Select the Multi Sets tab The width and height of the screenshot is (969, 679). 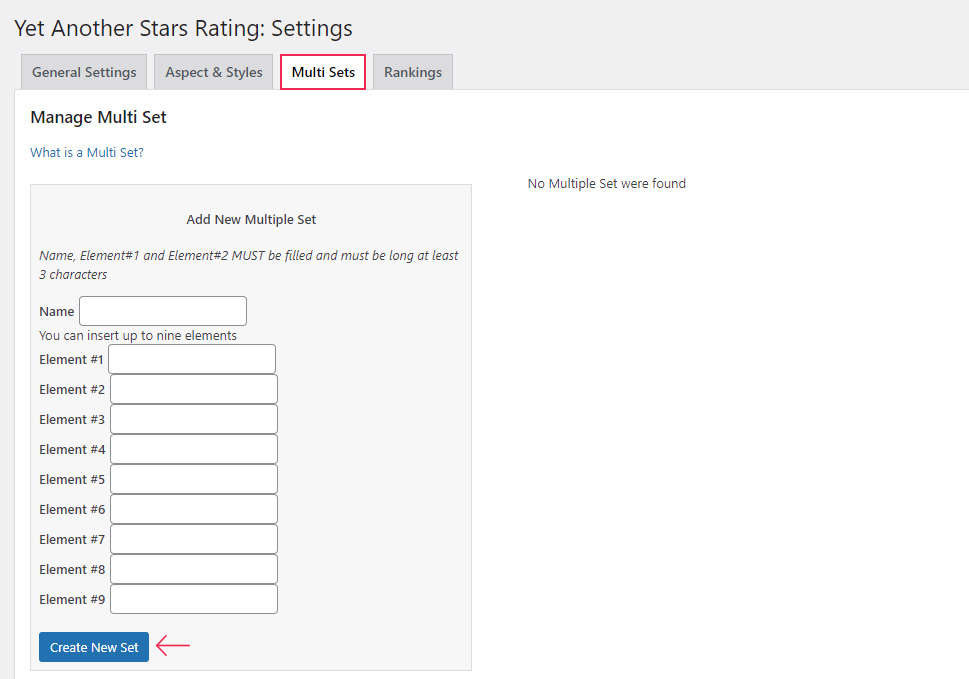(x=323, y=72)
